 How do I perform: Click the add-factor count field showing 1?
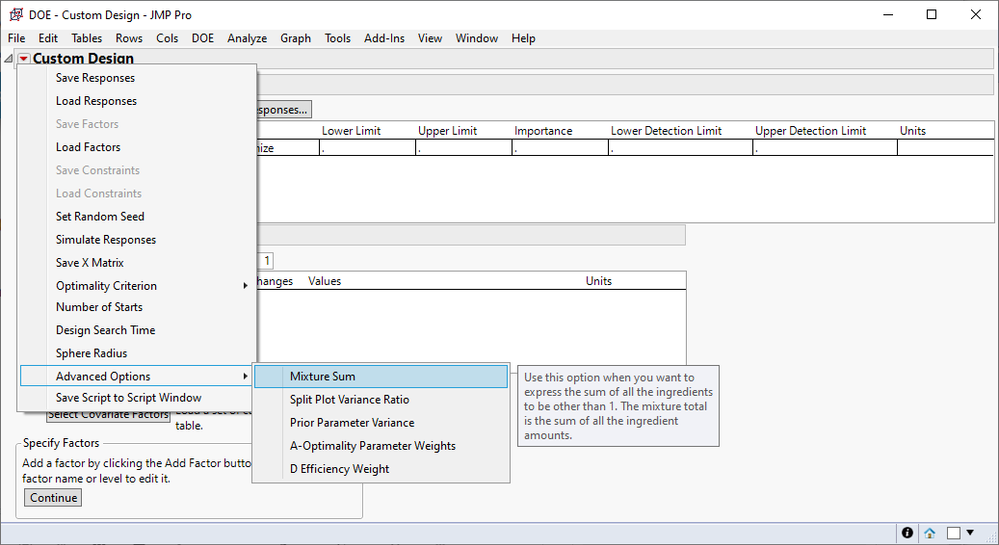[x=266, y=260]
